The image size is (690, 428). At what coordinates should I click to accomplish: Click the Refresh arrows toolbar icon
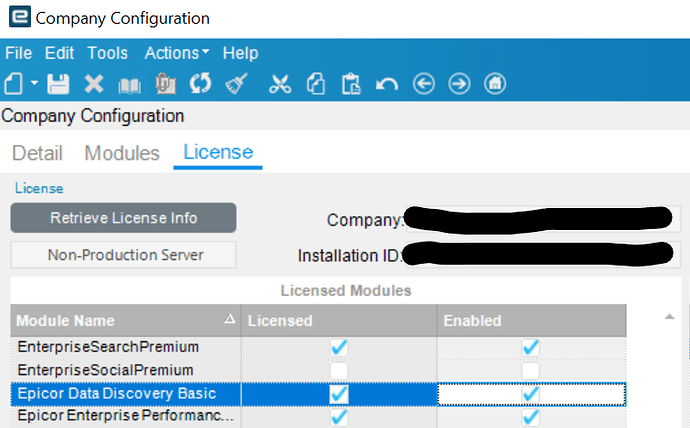(200, 84)
